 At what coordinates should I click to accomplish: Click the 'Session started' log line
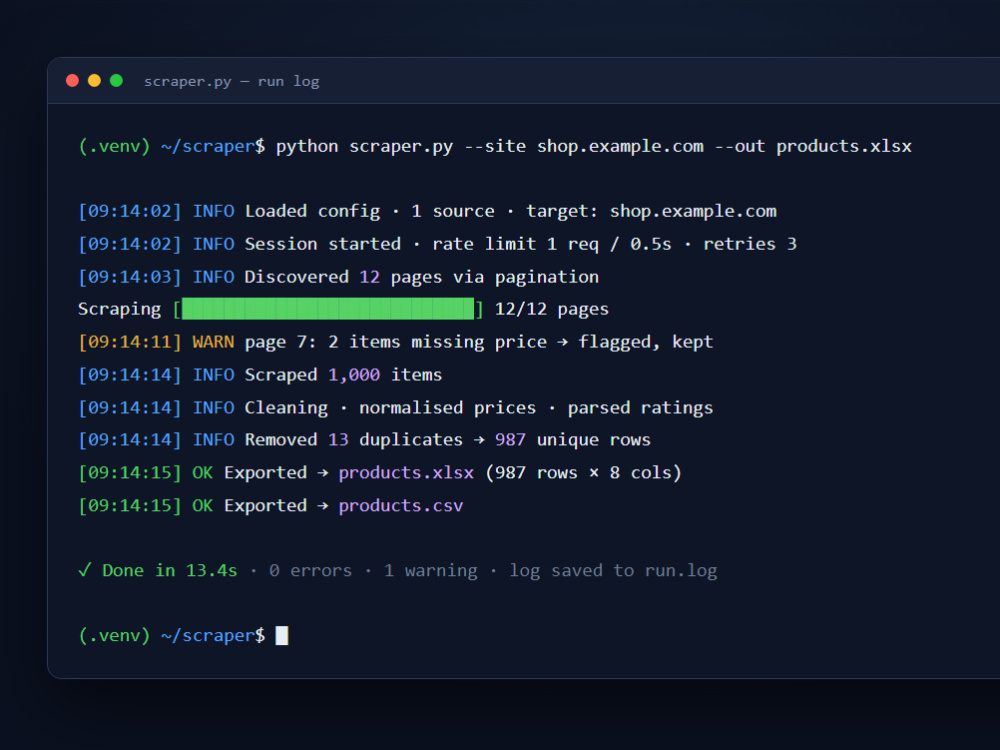[x=438, y=244]
